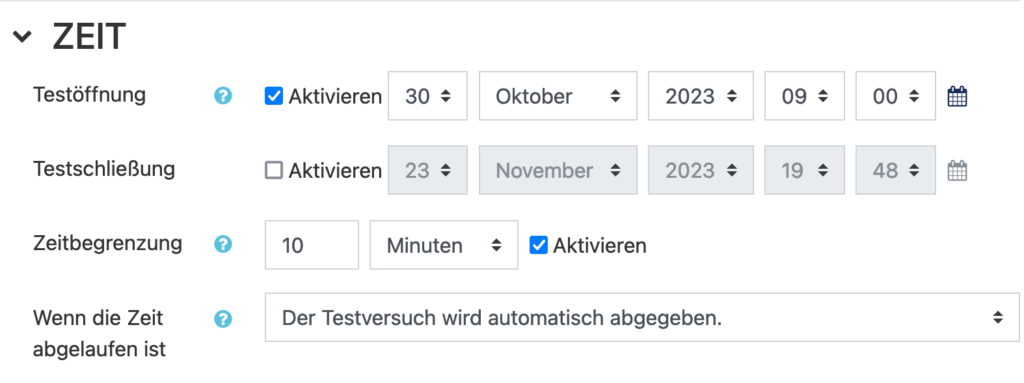Enable the Testschließung Aktivieren checkbox
The image size is (1024, 383).
[274, 171]
